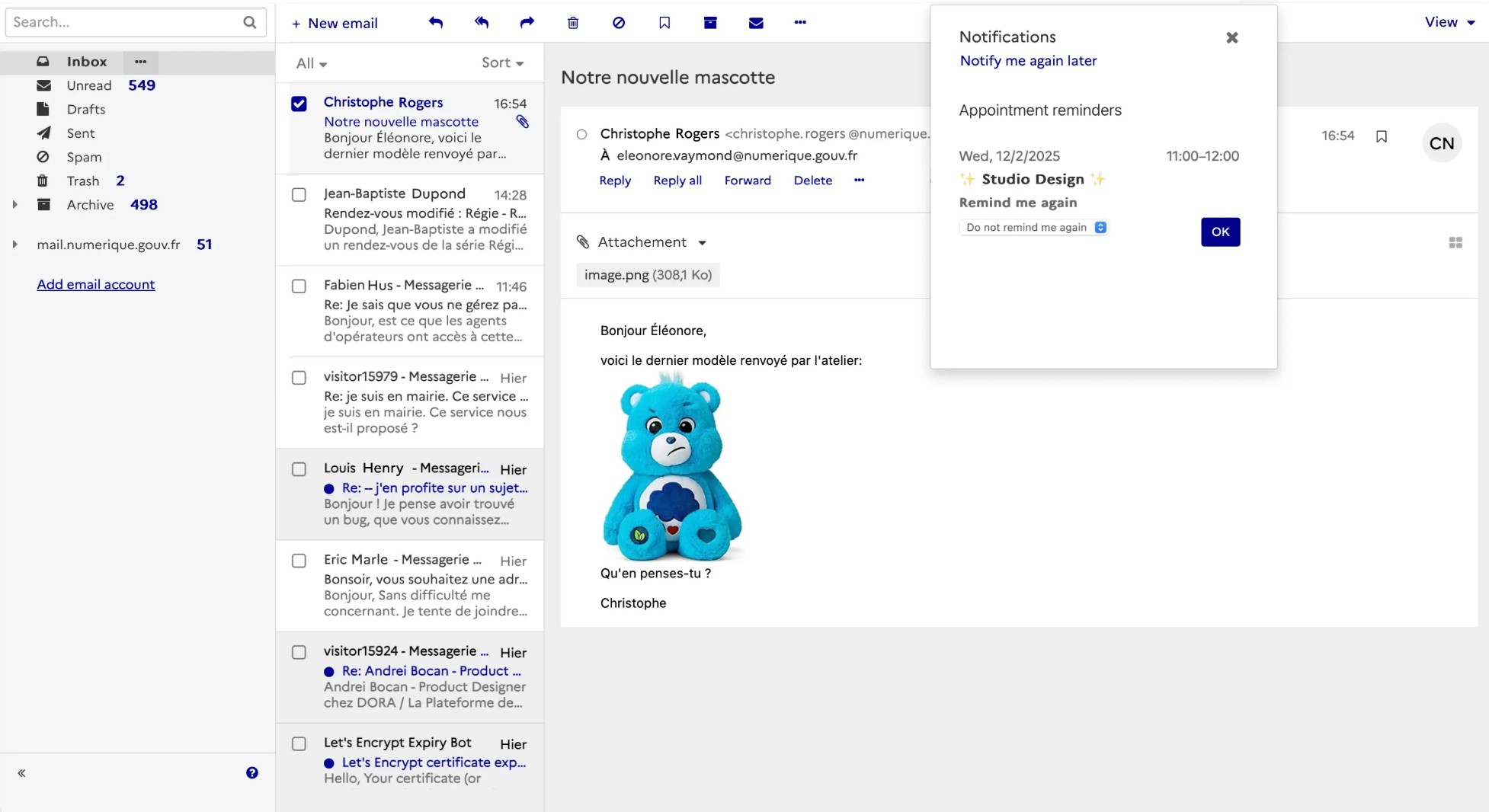
Task: Open Inbox folder options ellipsis
Action: [x=140, y=62]
